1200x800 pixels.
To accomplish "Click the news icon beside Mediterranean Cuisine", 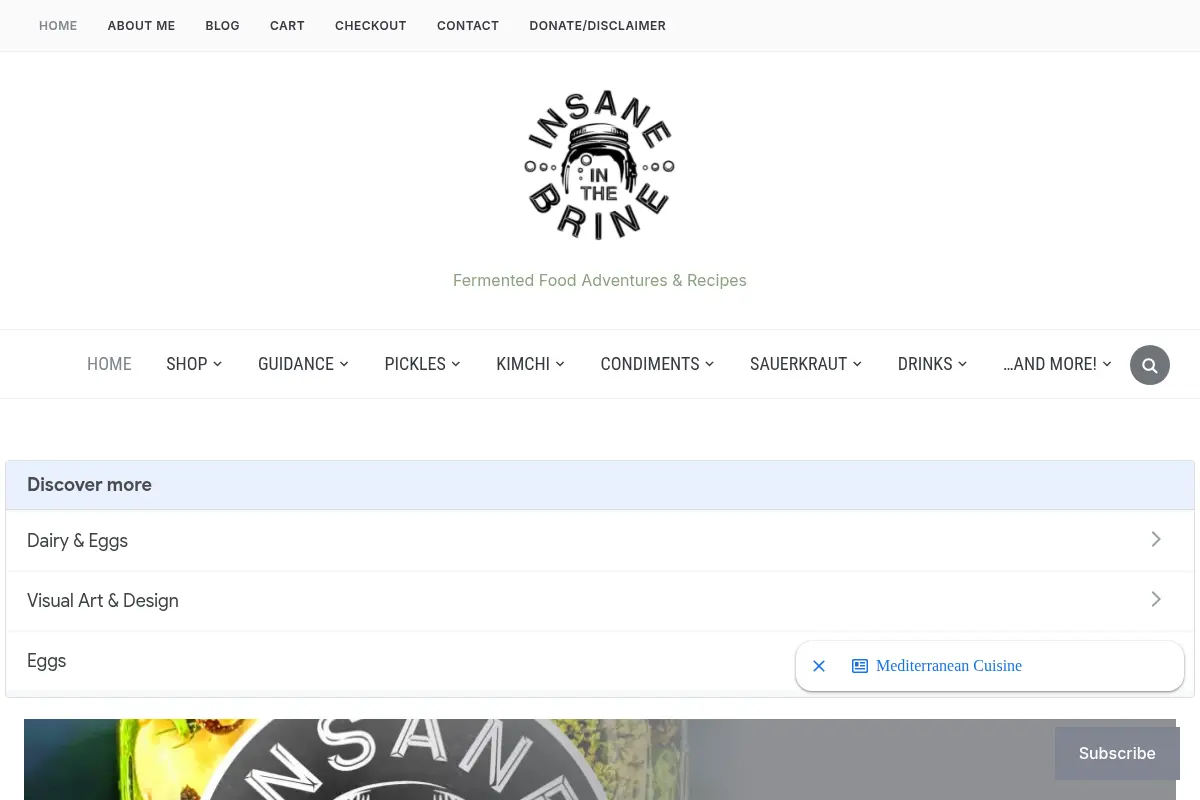I will [x=860, y=666].
